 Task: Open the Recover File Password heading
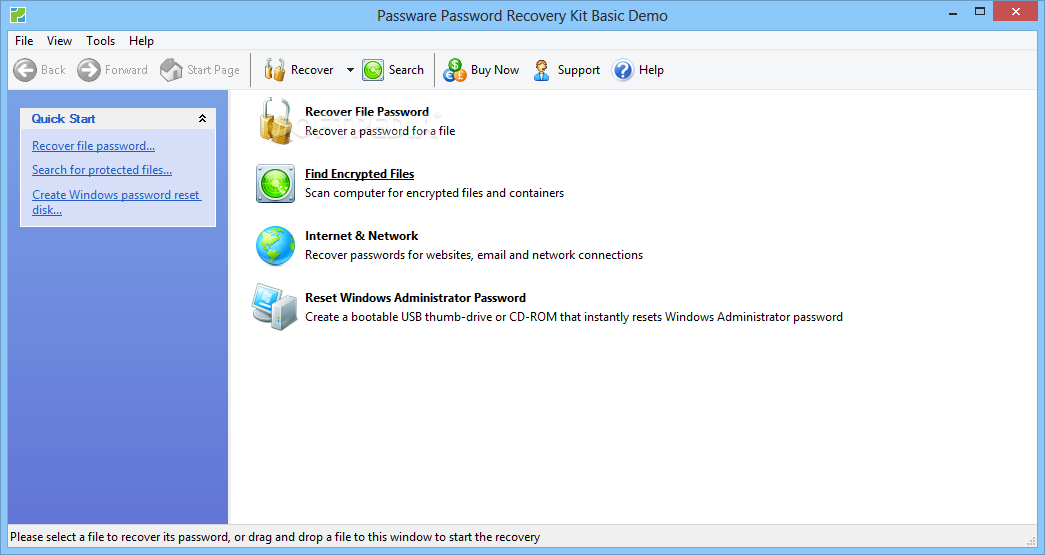367,112
